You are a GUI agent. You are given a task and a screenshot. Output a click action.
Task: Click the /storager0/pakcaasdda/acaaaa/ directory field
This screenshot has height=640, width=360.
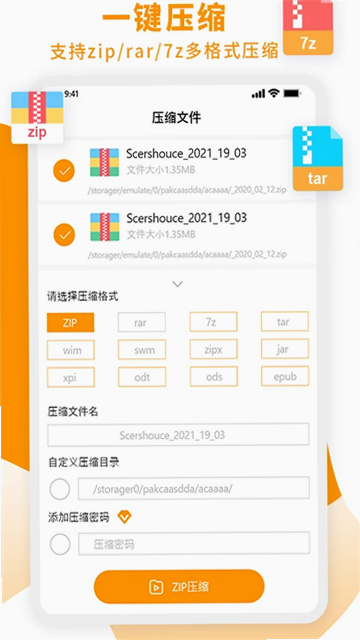194,488
